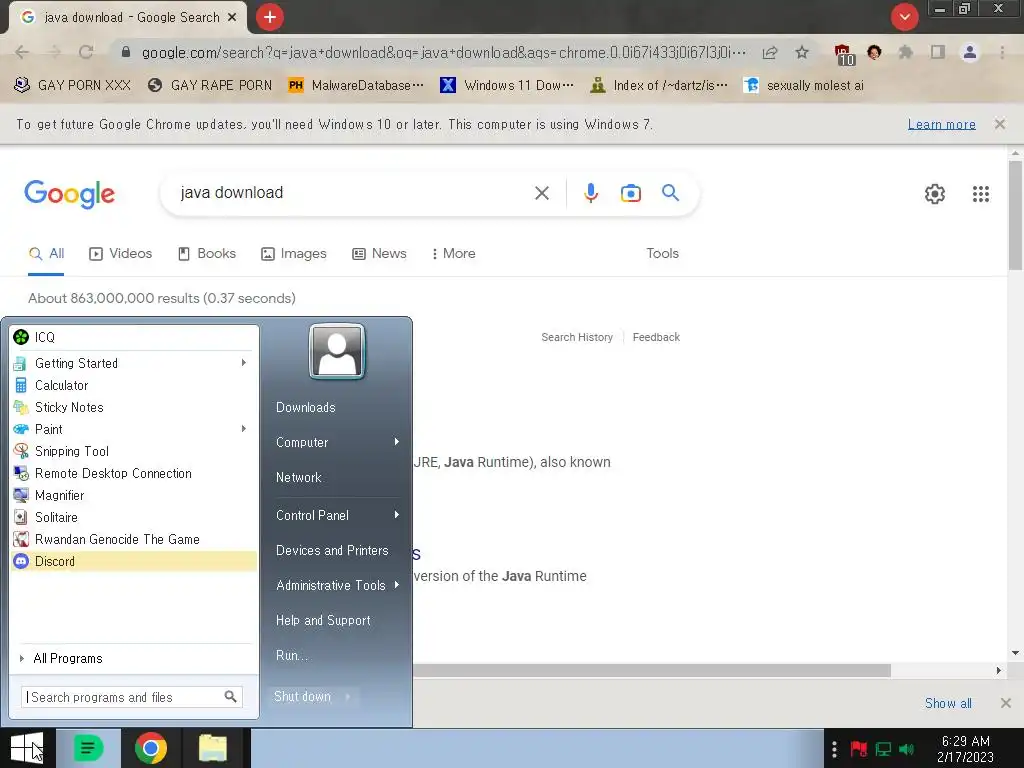Screen dimensions: 1024x768
Task: Submit the search with the magnifier icon
Action: coord(671,193)
